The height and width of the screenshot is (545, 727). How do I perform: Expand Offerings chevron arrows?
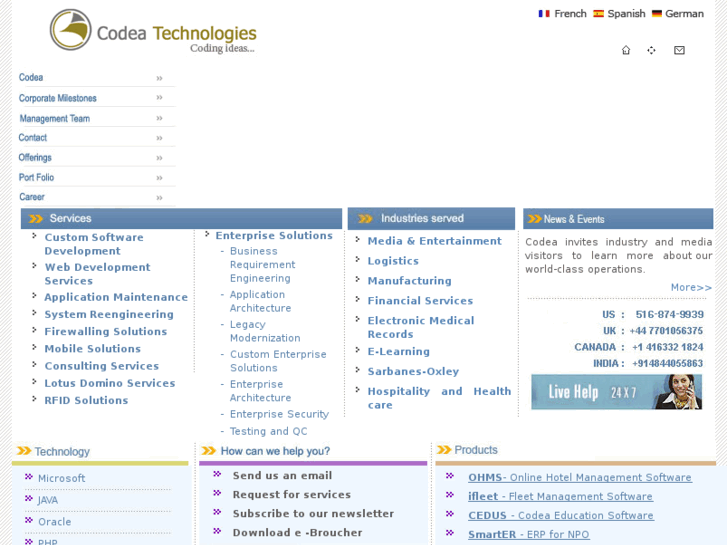coord(159,158)
